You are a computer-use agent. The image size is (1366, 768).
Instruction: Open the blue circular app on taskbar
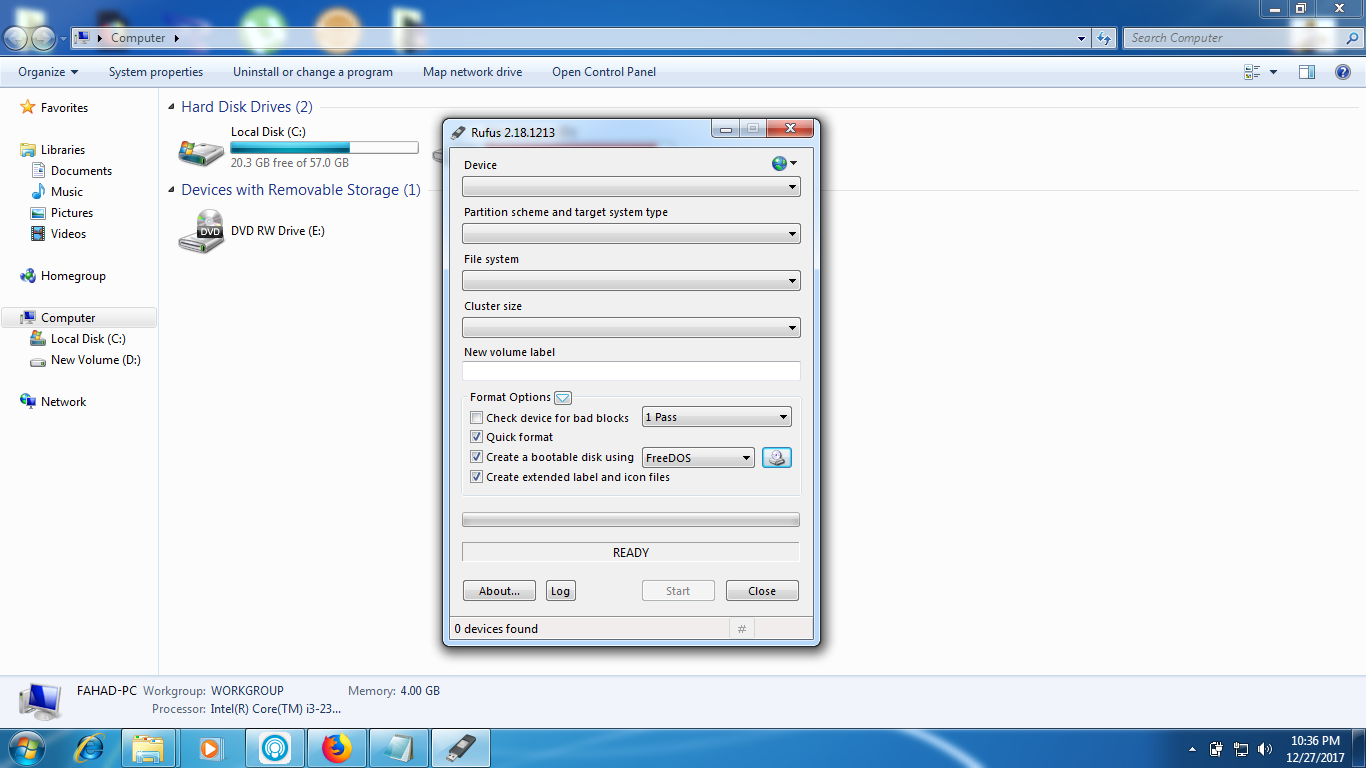point(274,748)
